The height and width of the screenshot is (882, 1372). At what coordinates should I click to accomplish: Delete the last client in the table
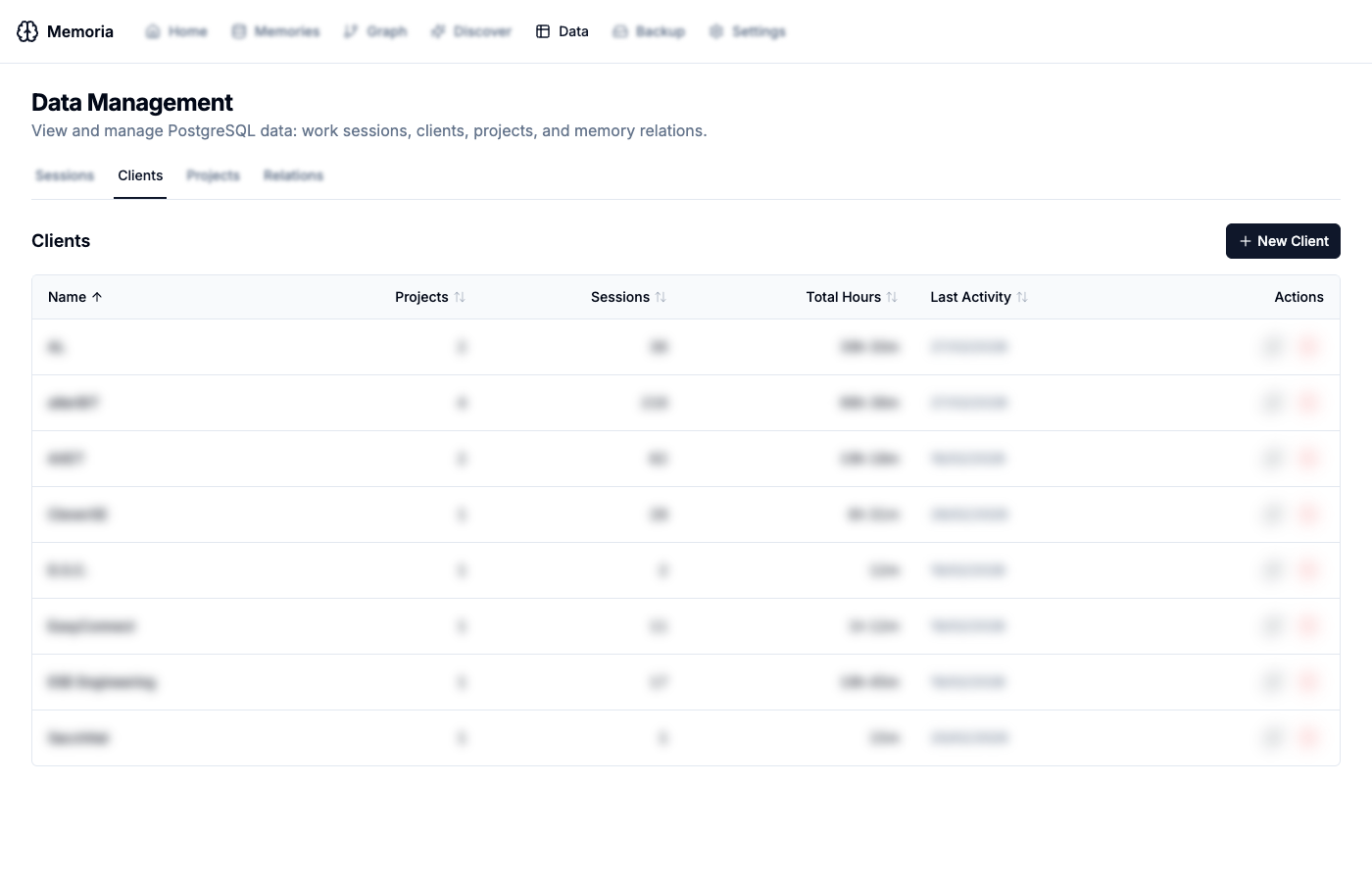(x=1308, y=738)
